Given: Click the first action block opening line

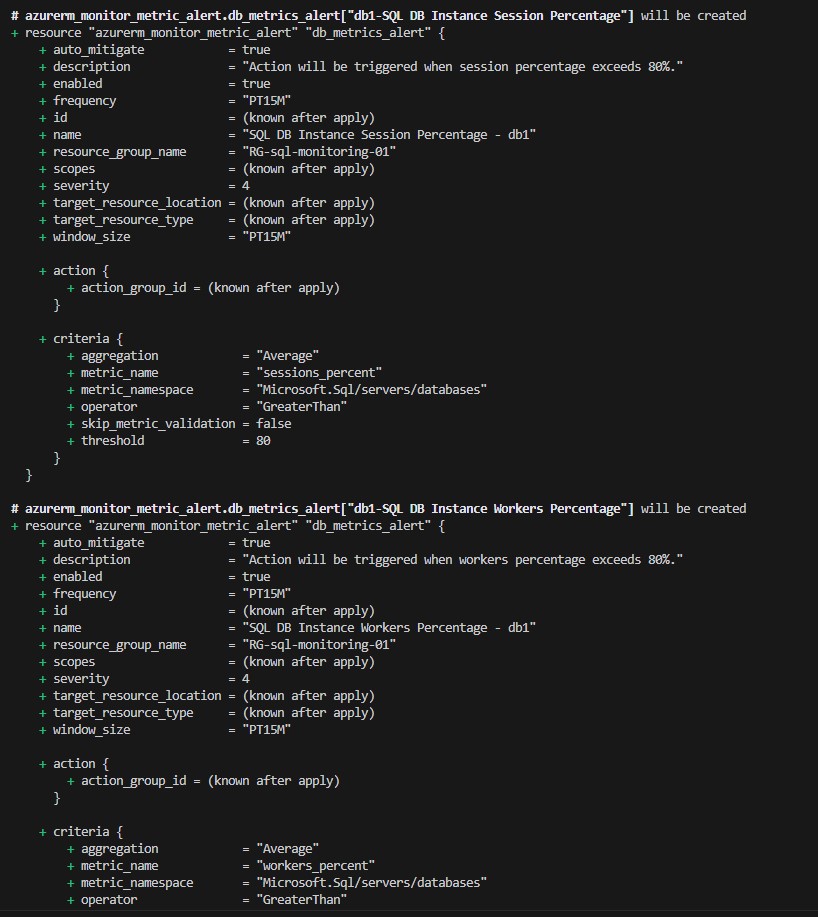Looking at the screenshot, I should (x=74, y=271).
